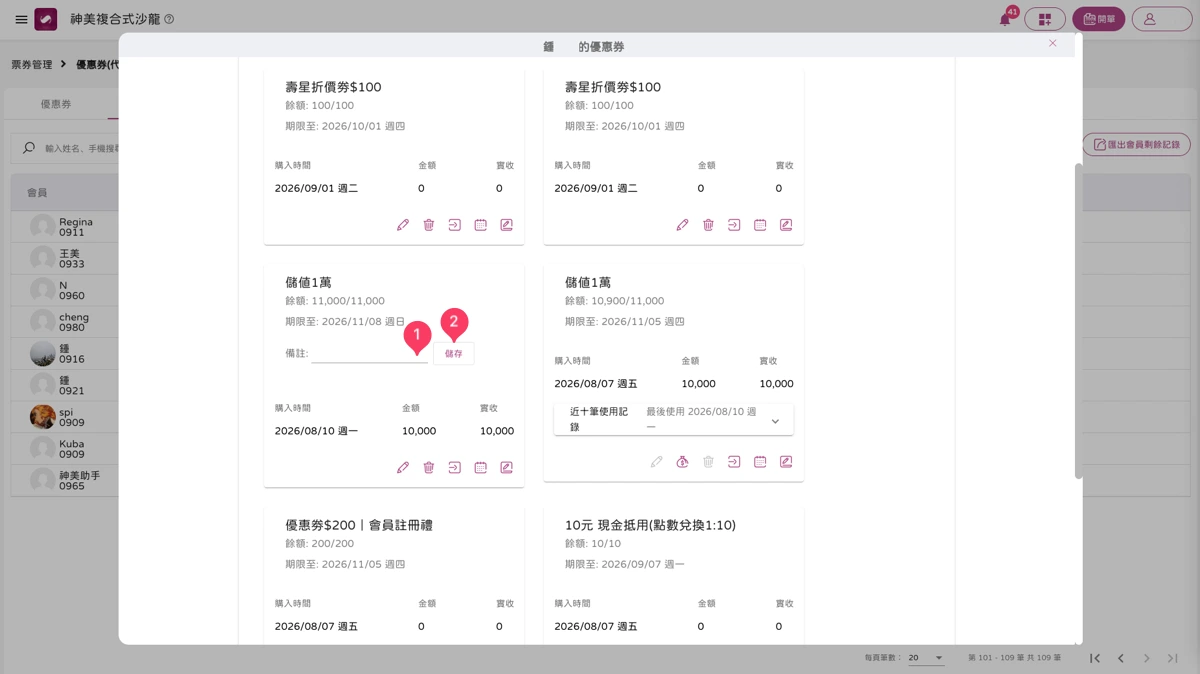Click transfer icon on the 11,000/11,000 儲值1萬 card
This screenshot has height=674, width=1200.
pos(455,467)
